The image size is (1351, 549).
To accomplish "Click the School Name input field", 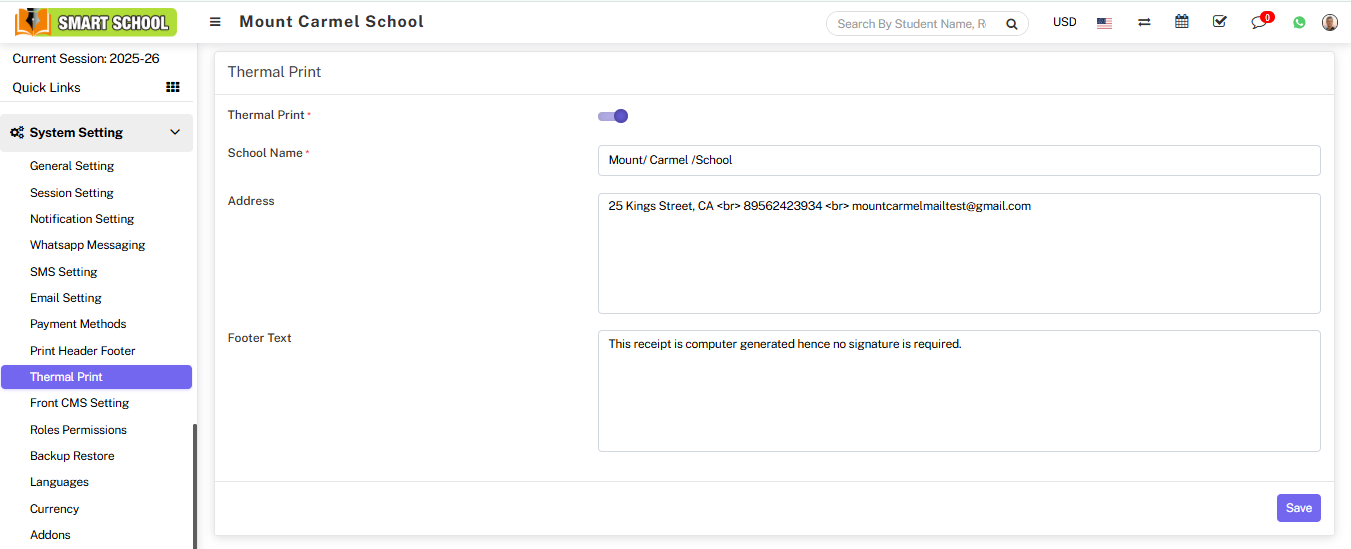I will (958, 160).
